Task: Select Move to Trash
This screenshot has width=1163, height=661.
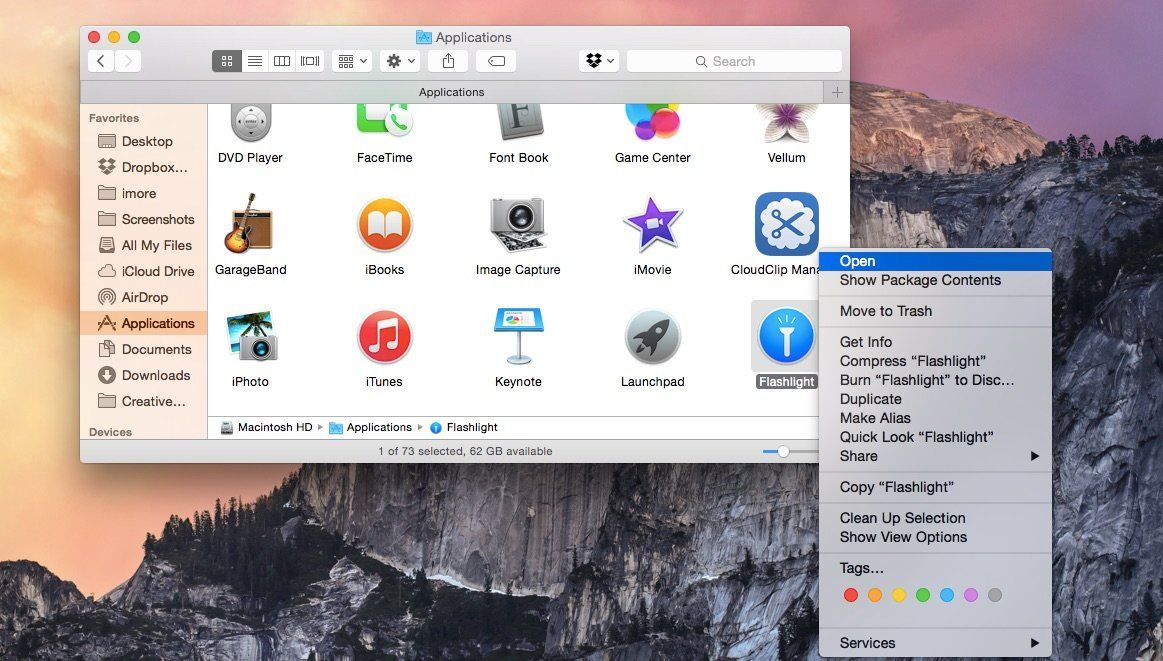Action: [x=885, y=311]
